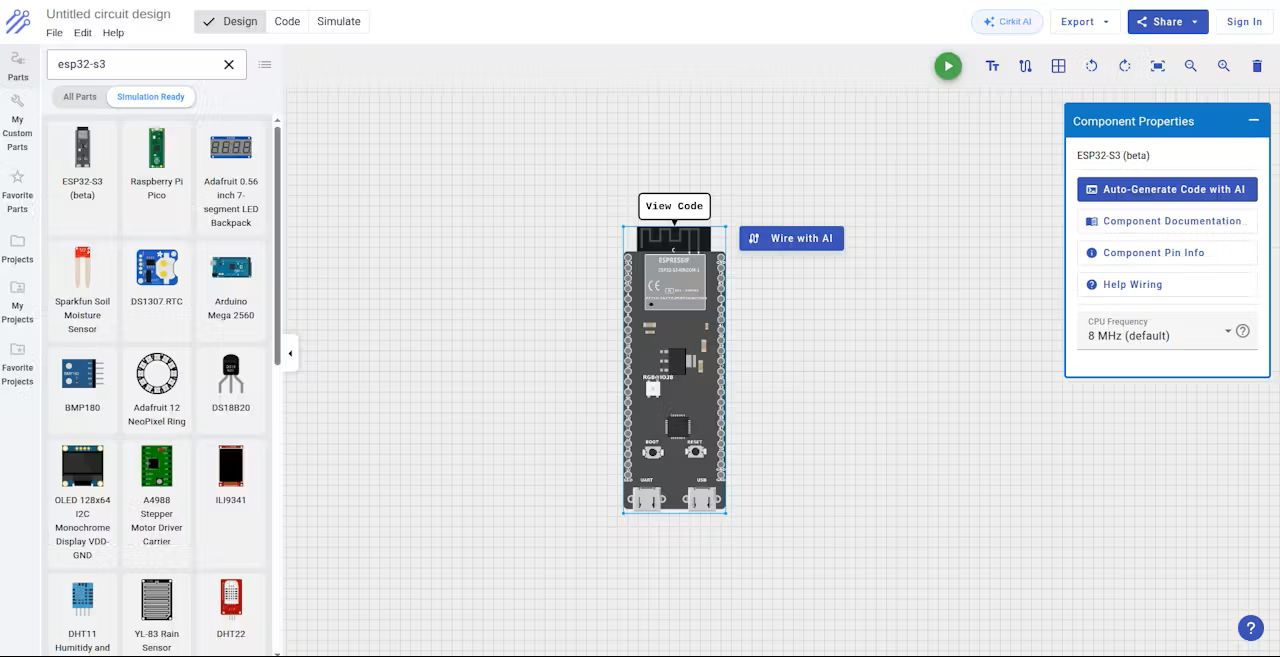Switch to the Code tab
The image size is (1280, 657).
point(287,21)
